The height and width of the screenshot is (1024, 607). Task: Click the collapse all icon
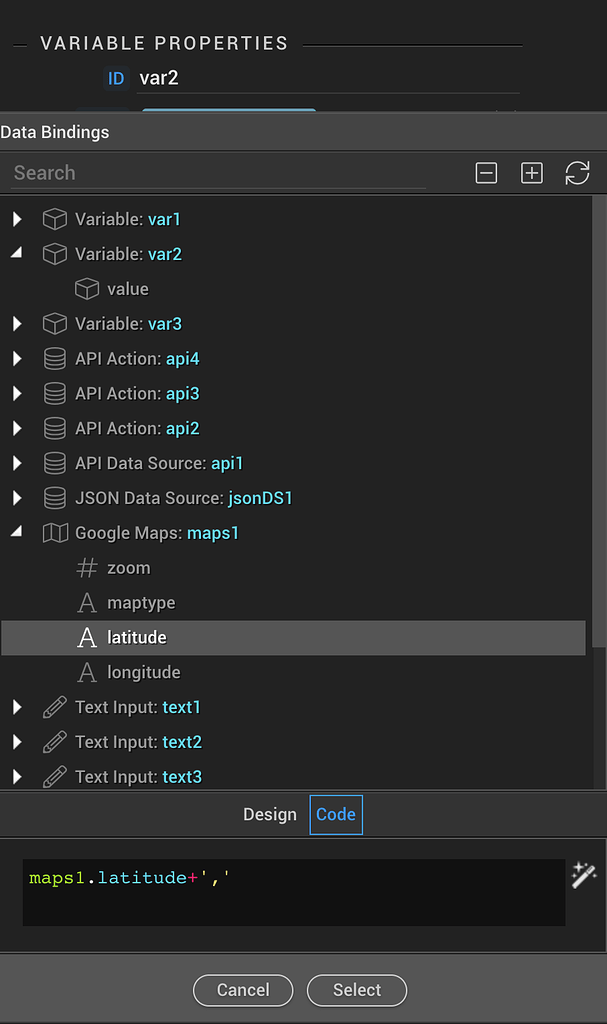[486, 173]
